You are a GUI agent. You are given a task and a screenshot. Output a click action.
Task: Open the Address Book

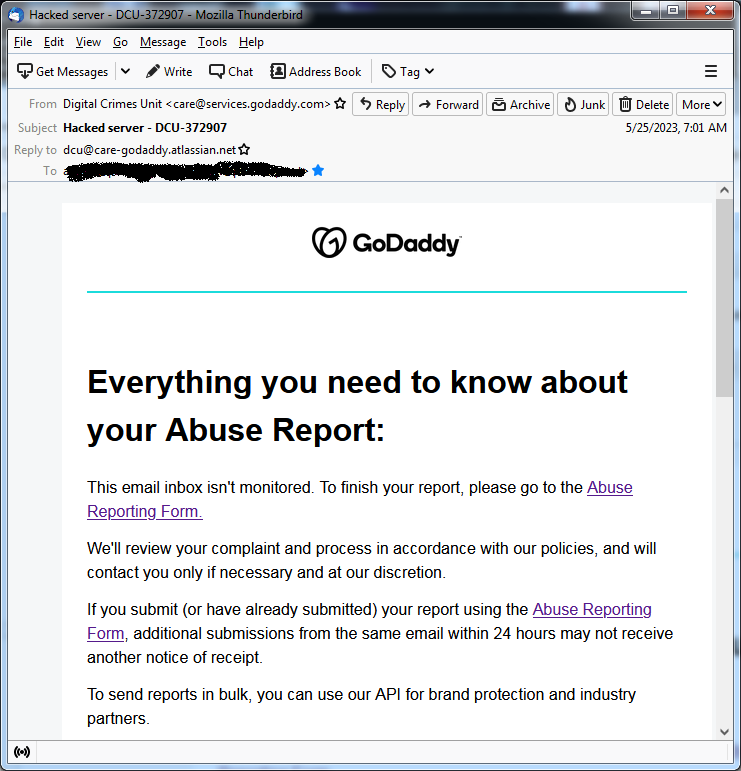pos(316,72)
